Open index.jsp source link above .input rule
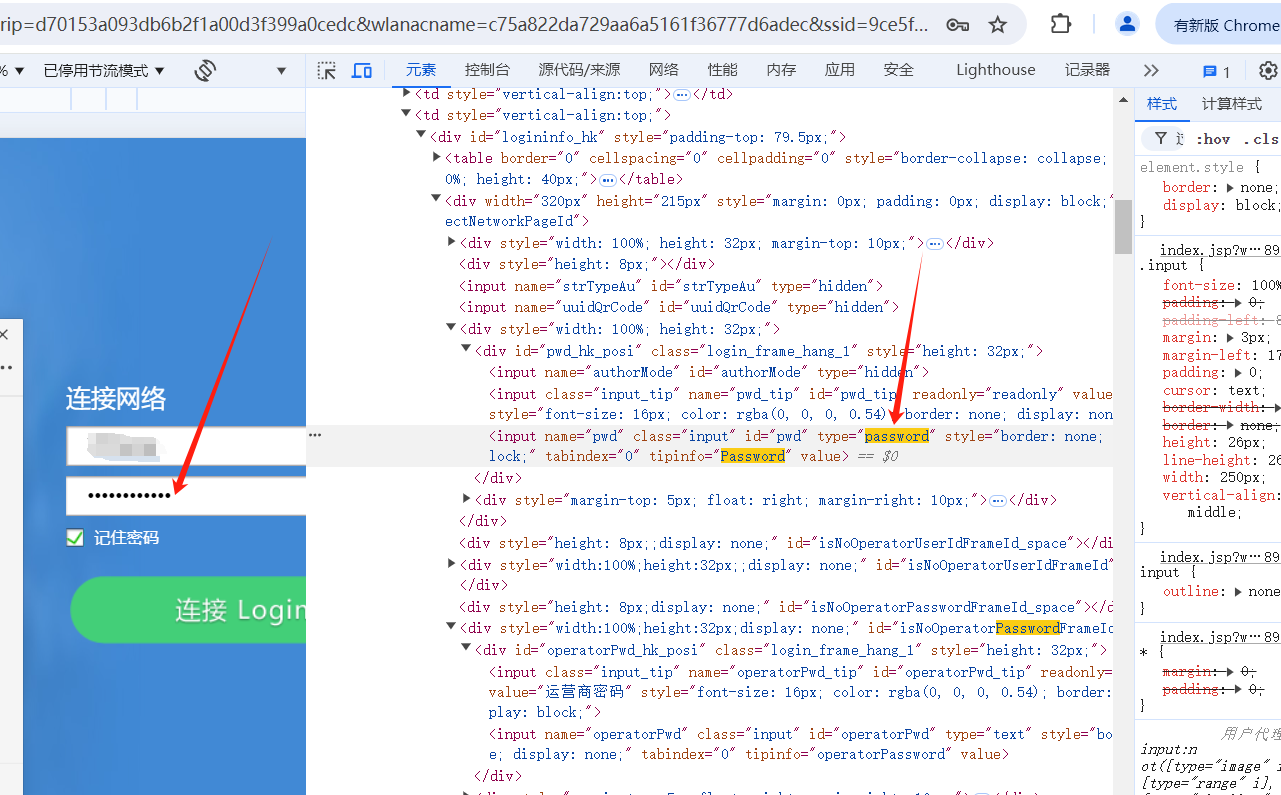This screenshot has height=795, width=1281. tap(1220, 250)
